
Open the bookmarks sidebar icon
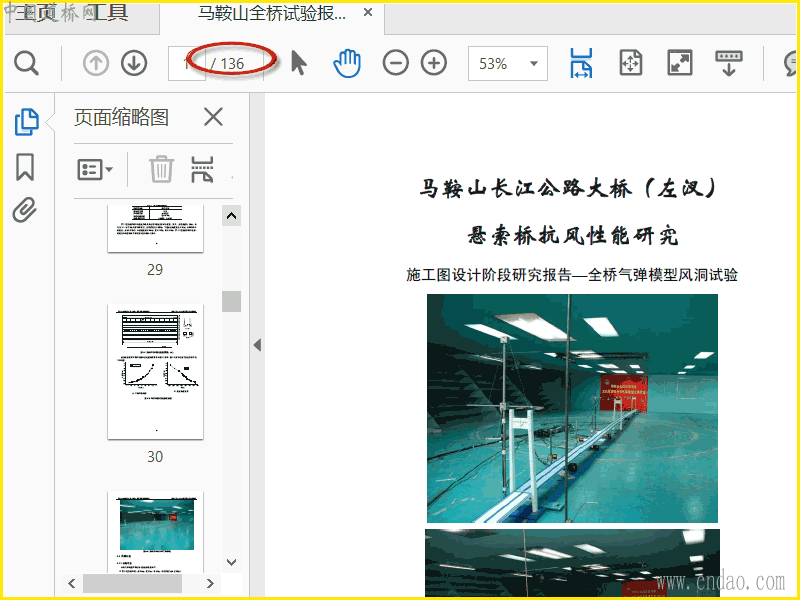[25, 167]
